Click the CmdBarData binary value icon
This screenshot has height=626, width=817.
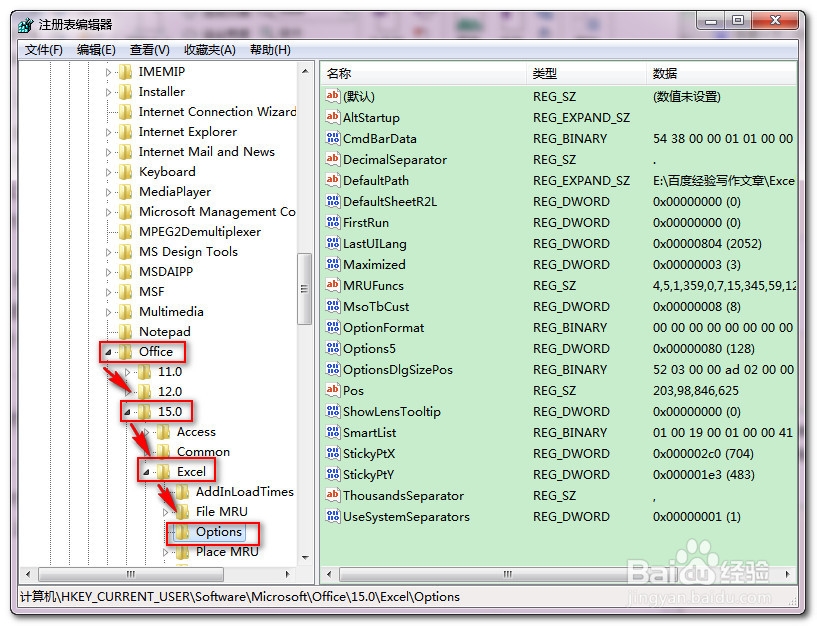point(332,138)
